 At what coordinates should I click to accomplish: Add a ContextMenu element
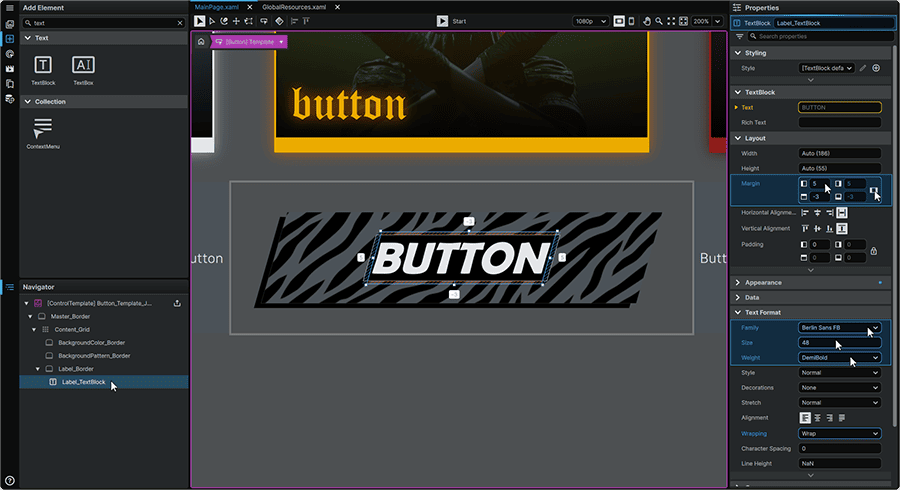tap(43, 134)
